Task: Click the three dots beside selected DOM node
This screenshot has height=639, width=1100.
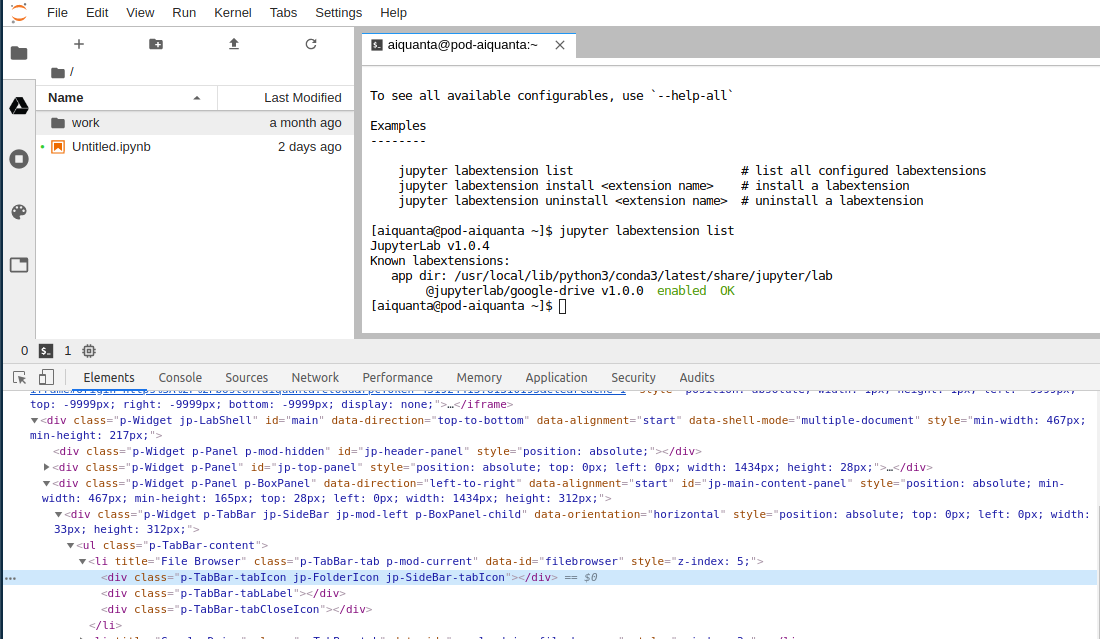Action: [11, 579]
